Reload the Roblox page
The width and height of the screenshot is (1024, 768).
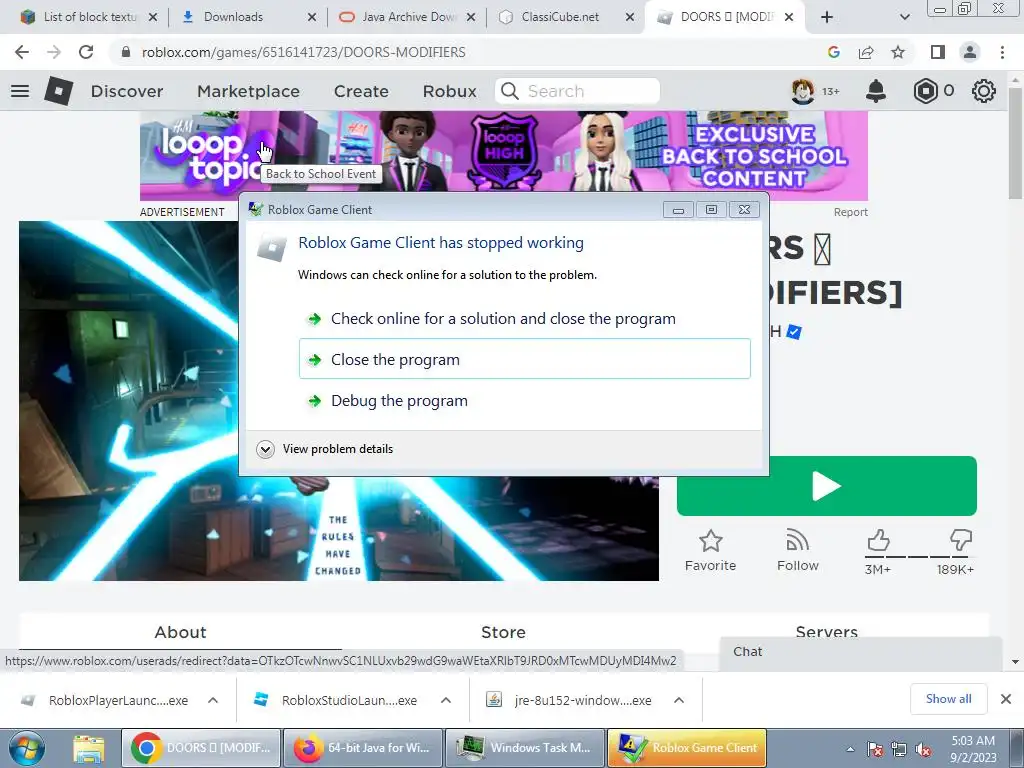pos(86,52)
